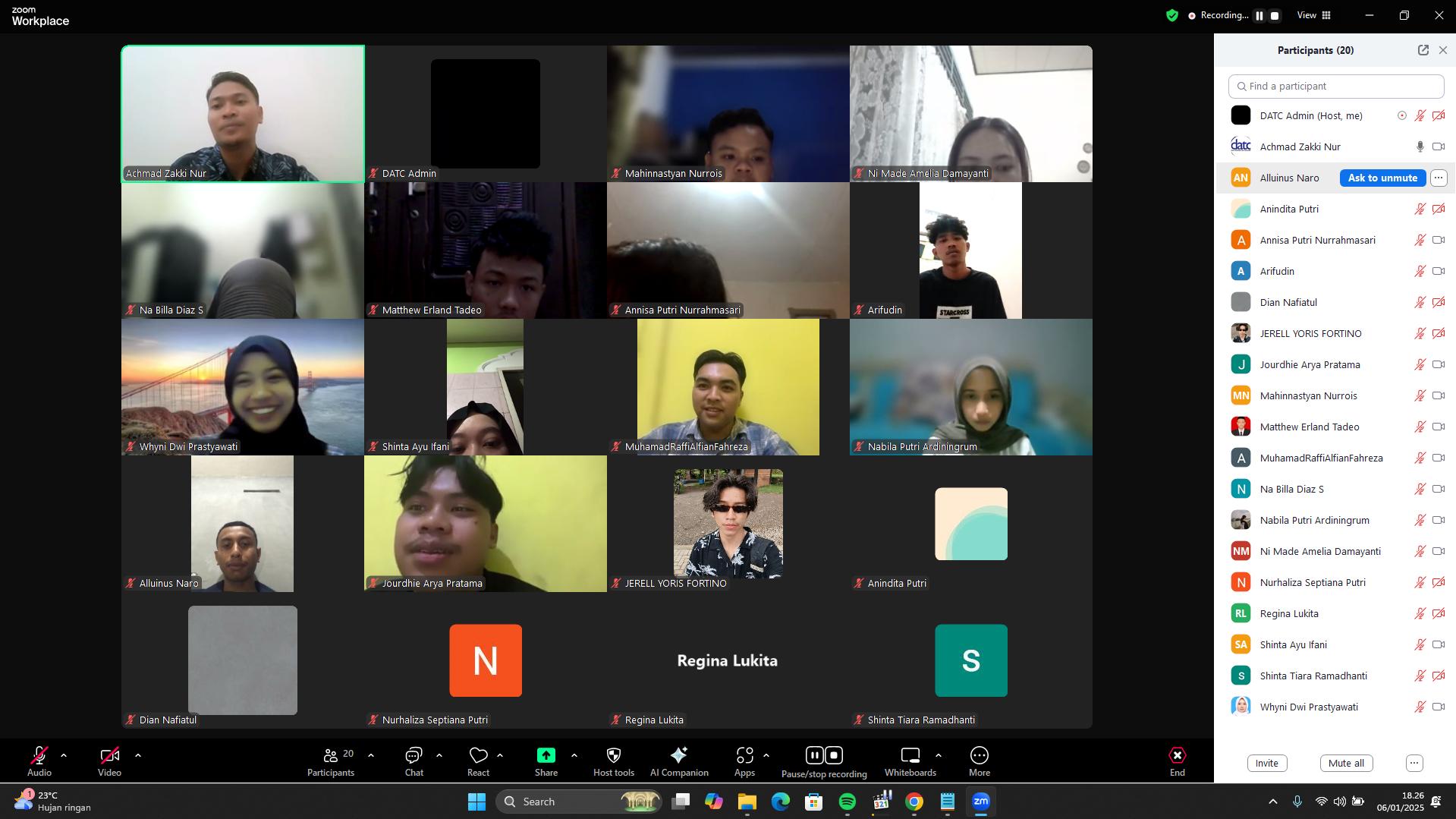This screenshot has height=819, width=1456.
Task: Expand Share options chevron
Action: tap(574, 755)
